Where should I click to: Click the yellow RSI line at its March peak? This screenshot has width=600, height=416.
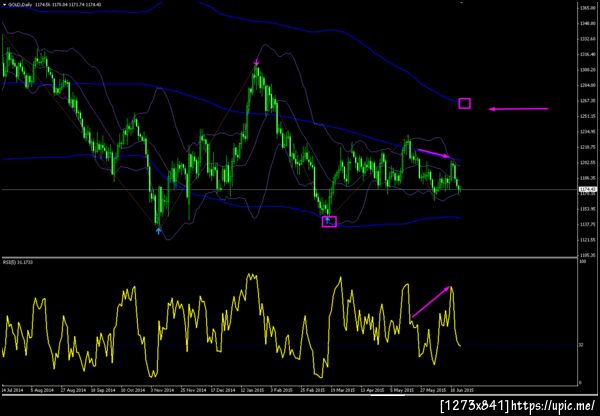340,277
